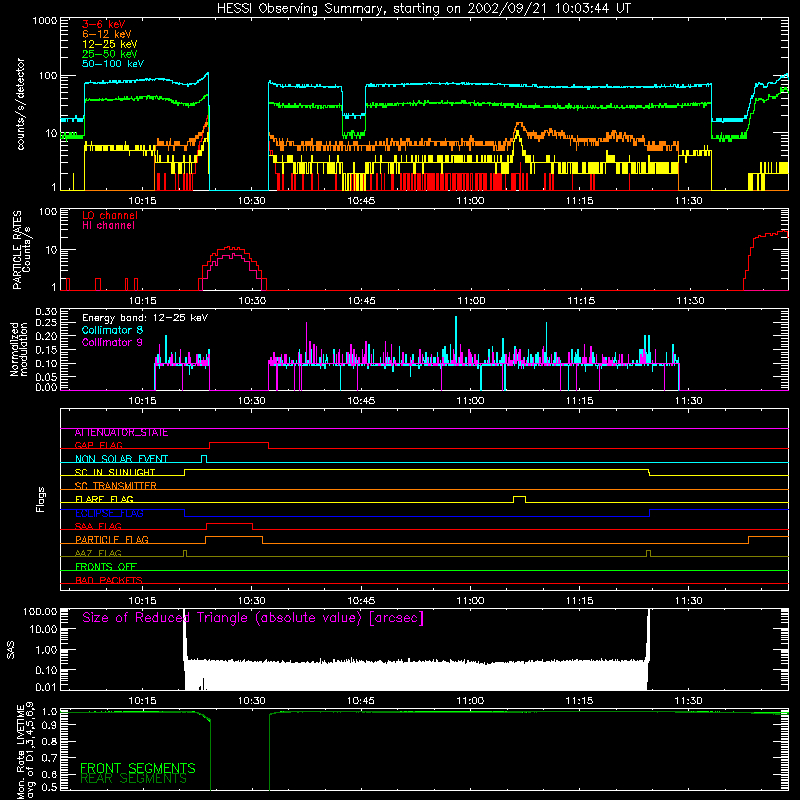Click the Energy band: 12-25 keV label

click(x=145, y=318)
